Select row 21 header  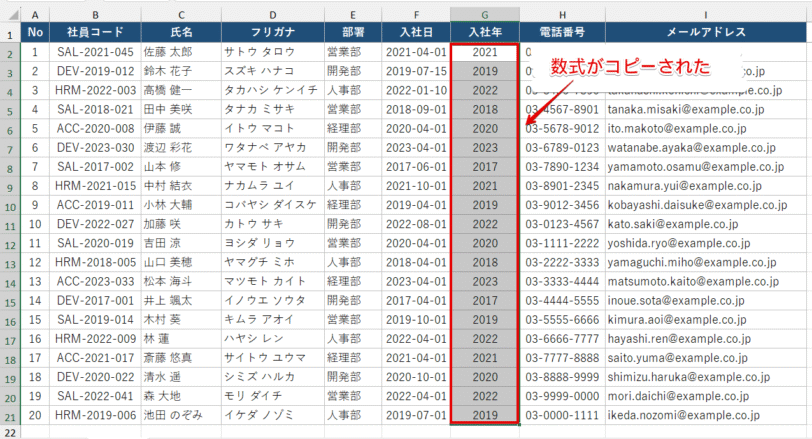(x=10, y=416)
